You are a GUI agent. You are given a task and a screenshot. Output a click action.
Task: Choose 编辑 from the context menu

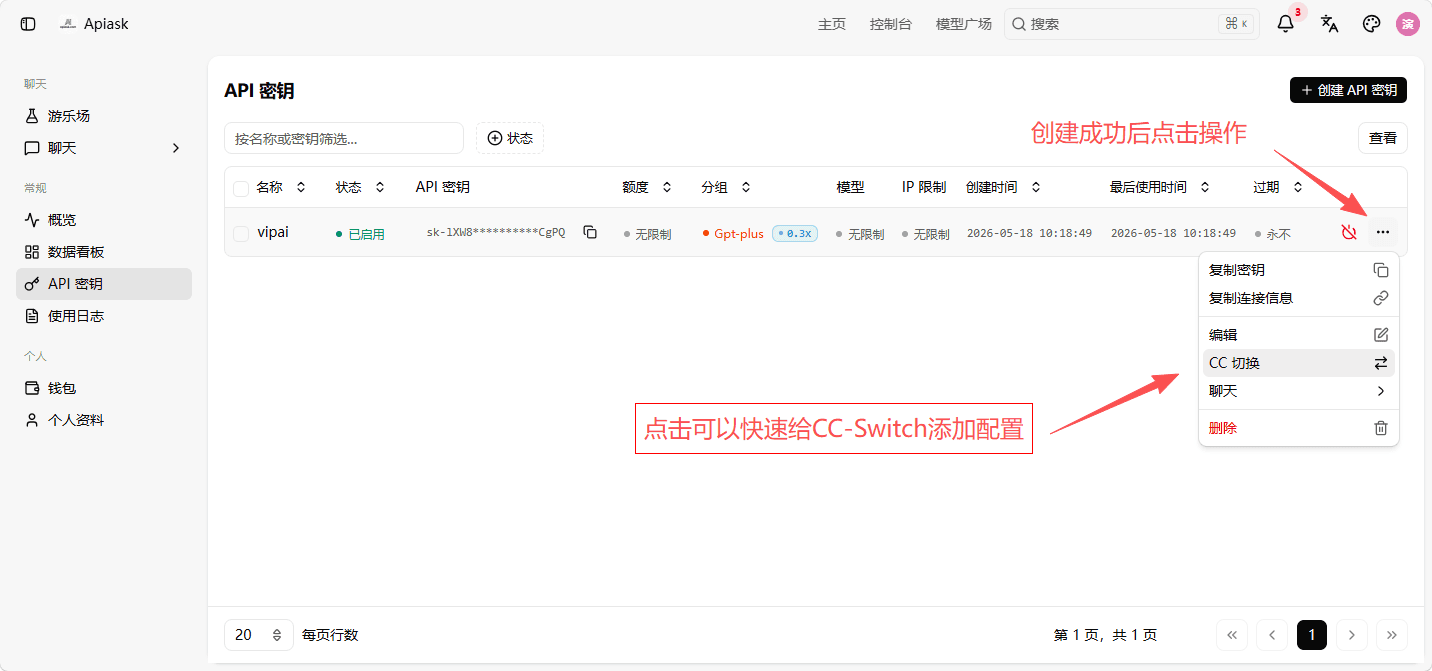coord(1298,335)
